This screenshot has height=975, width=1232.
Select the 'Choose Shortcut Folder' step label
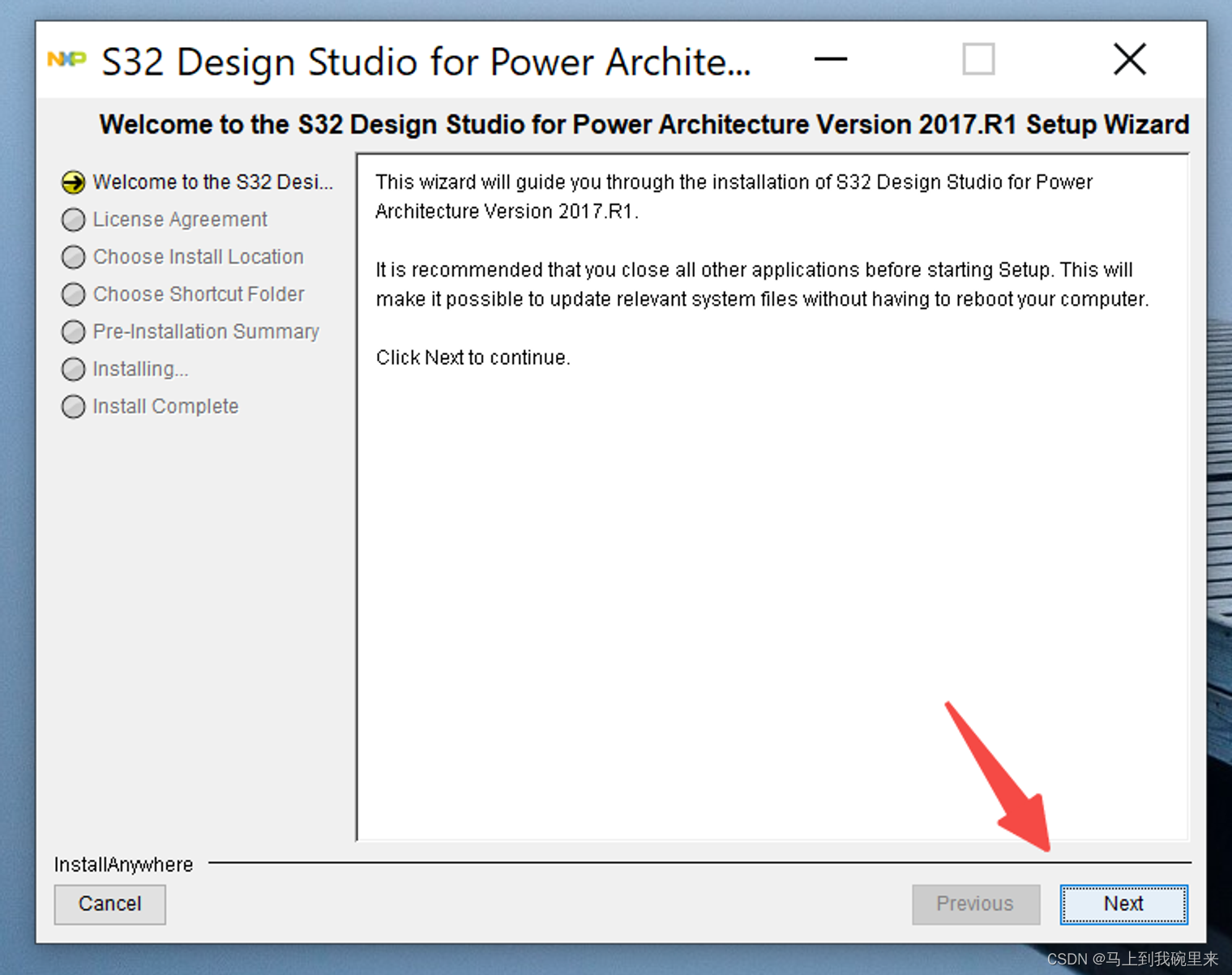pyautogui.click(x=199, y=294)
